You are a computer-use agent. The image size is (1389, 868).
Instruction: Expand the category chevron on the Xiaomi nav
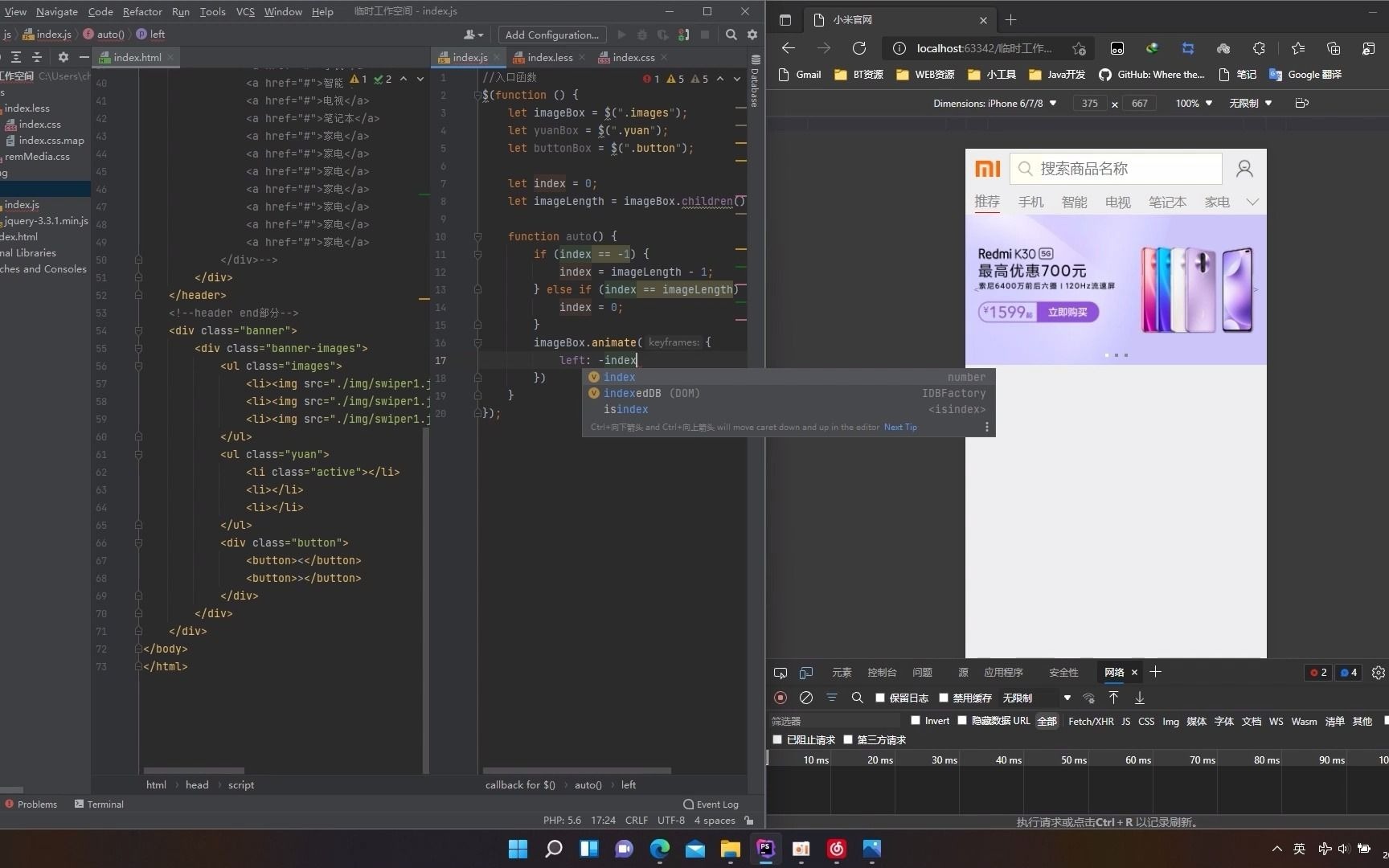1252,202
